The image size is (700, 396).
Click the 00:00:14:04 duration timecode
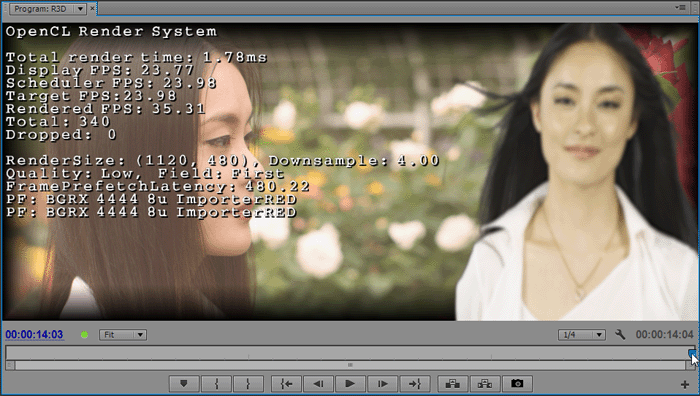point(664,334)
